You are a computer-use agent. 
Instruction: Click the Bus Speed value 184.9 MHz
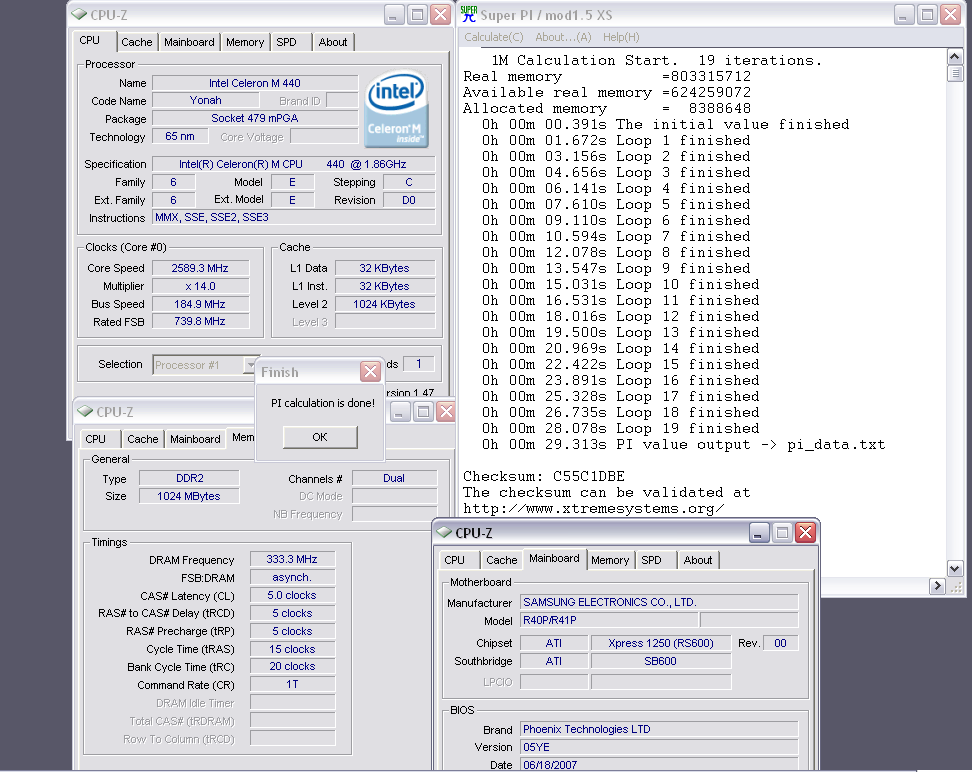click(x=200, y=304)
